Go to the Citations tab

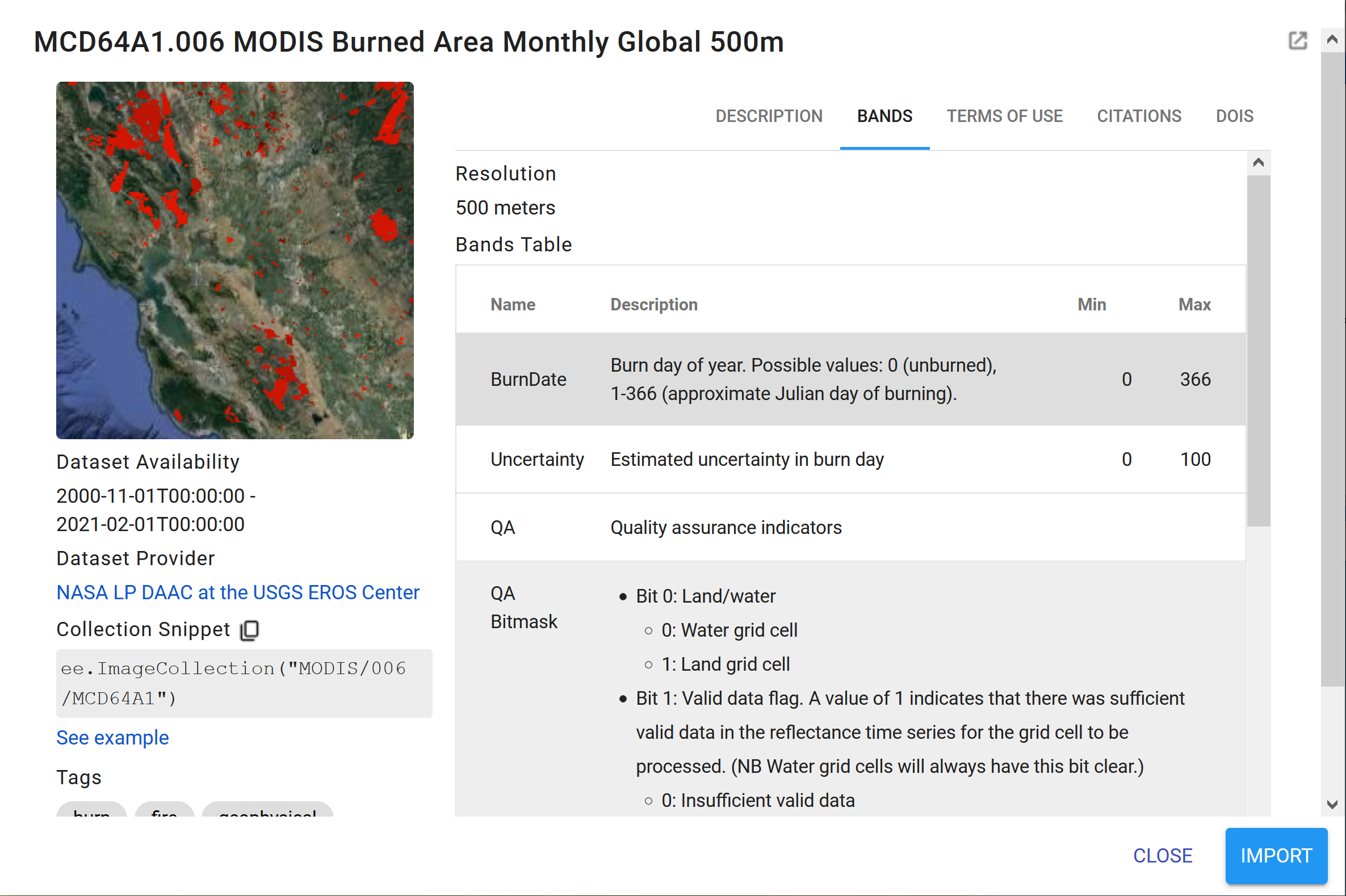1139,116
